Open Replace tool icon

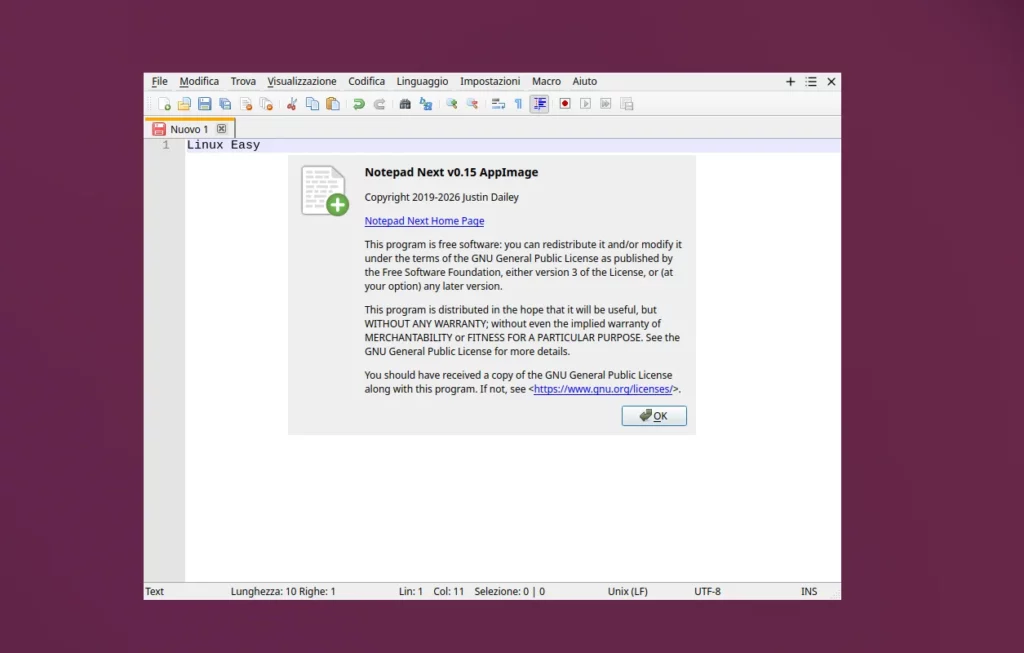pos(426,104)
